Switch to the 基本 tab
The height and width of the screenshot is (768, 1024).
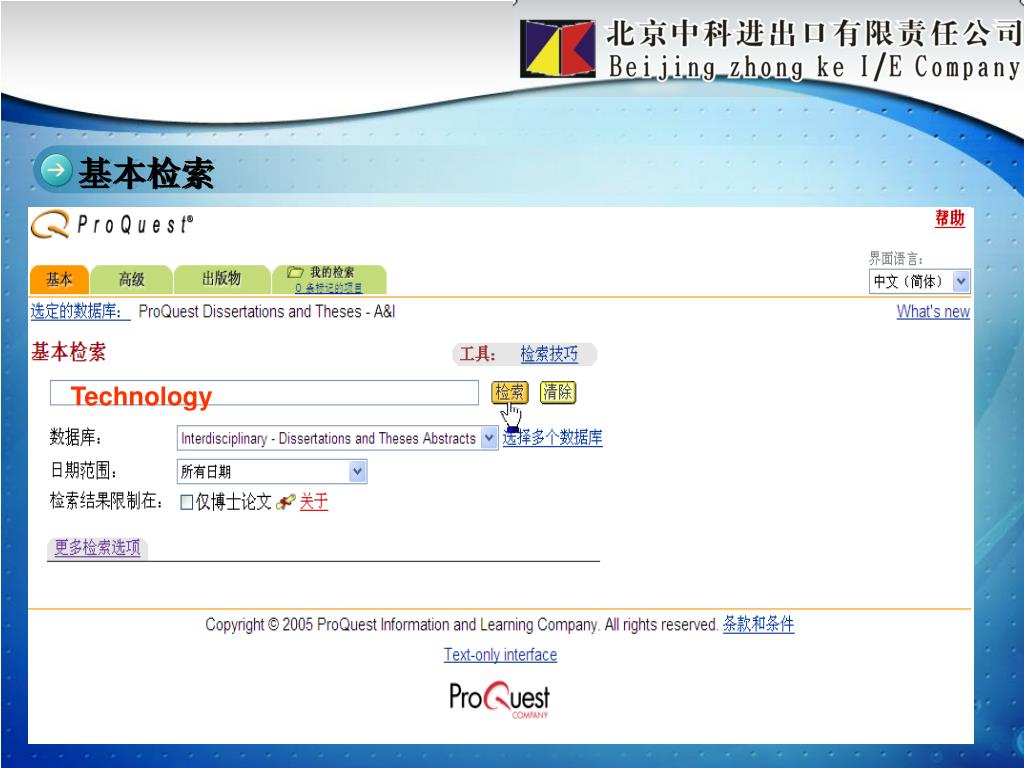point(59,280)
